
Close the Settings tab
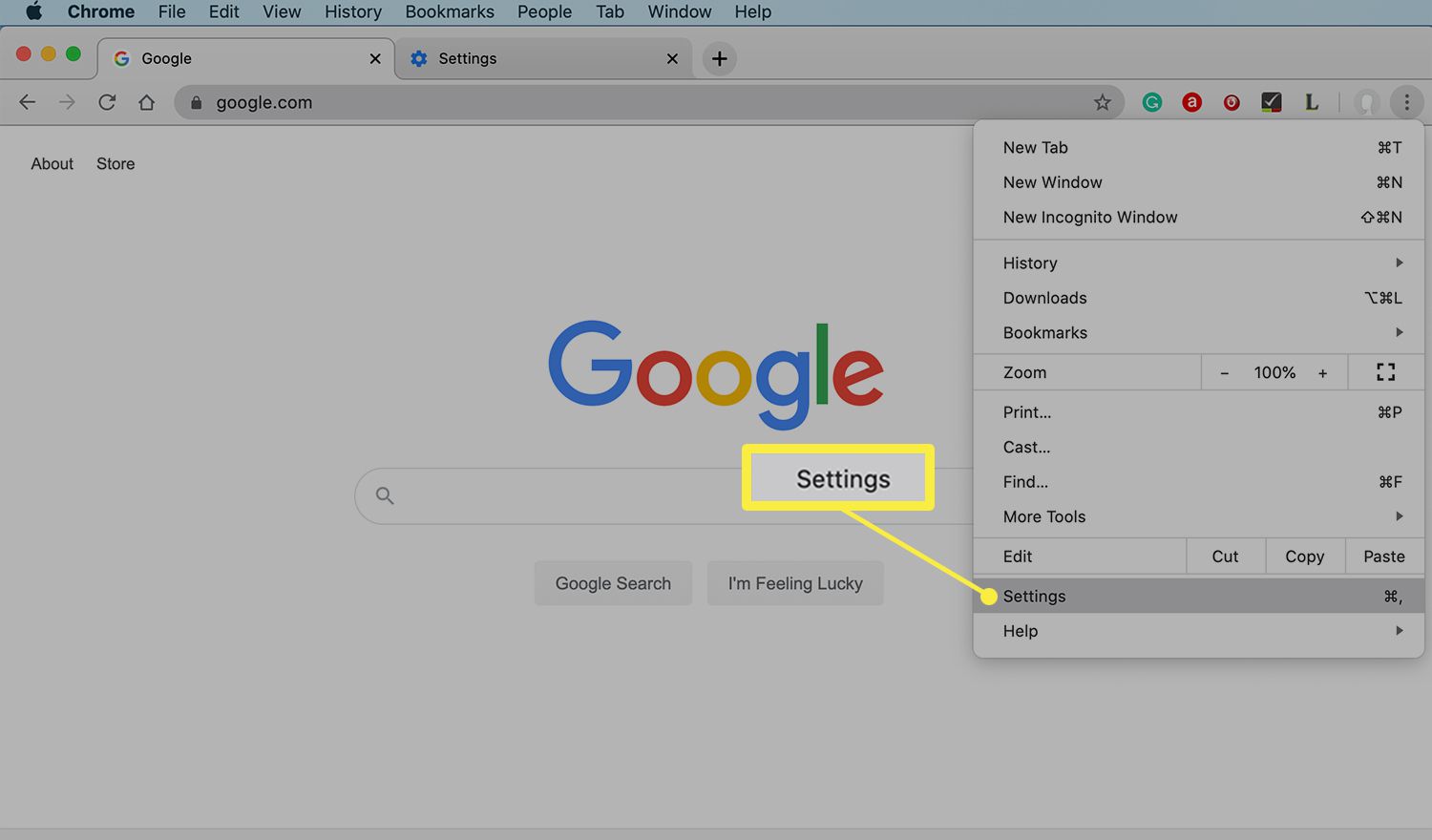click(x=672, y=58)
